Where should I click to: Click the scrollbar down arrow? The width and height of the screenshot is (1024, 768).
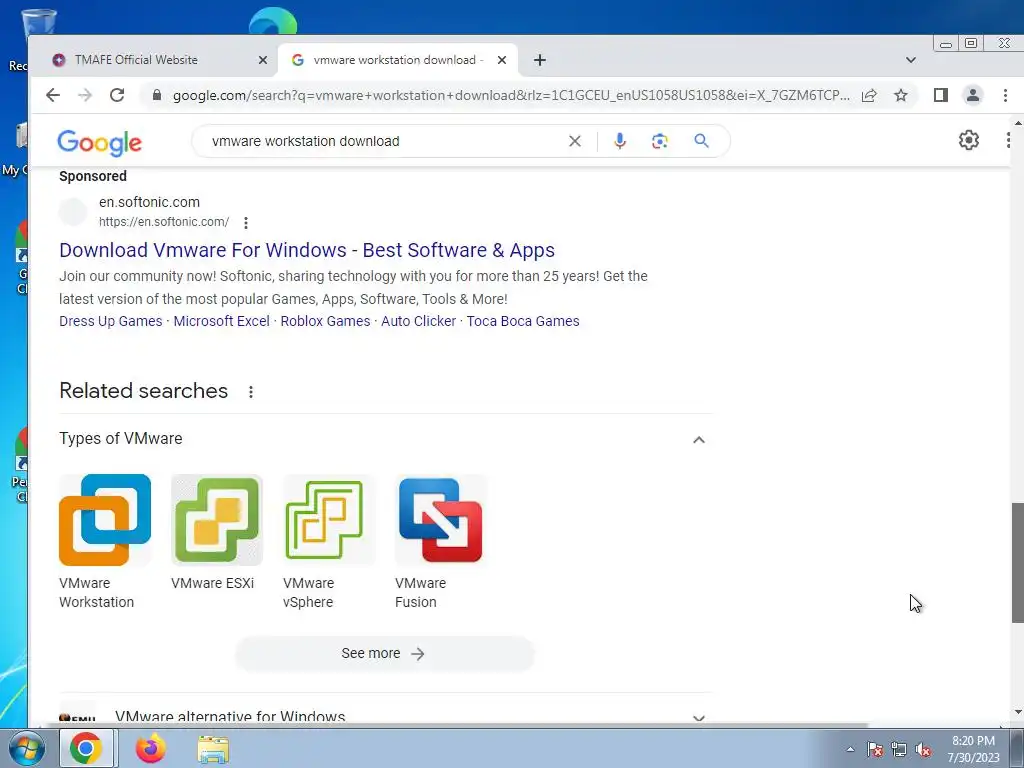[1017, 712]
